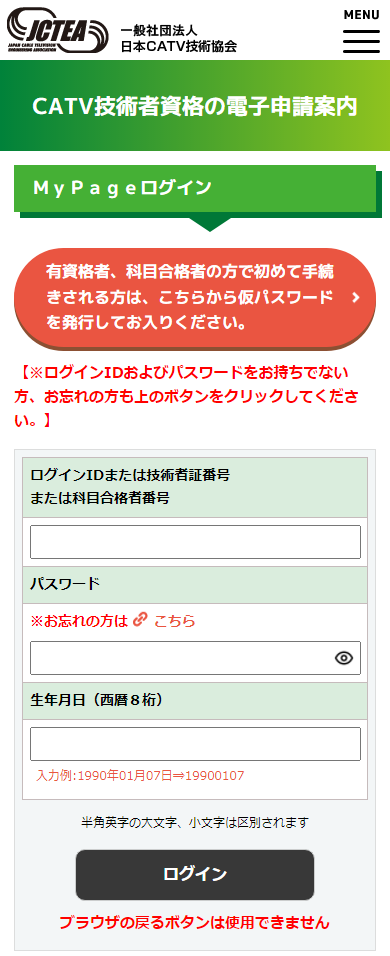Click the CATV技術者資格の電子申請案内 banner title
Screen dimensions: 390x956
click(x=195, y=106)
